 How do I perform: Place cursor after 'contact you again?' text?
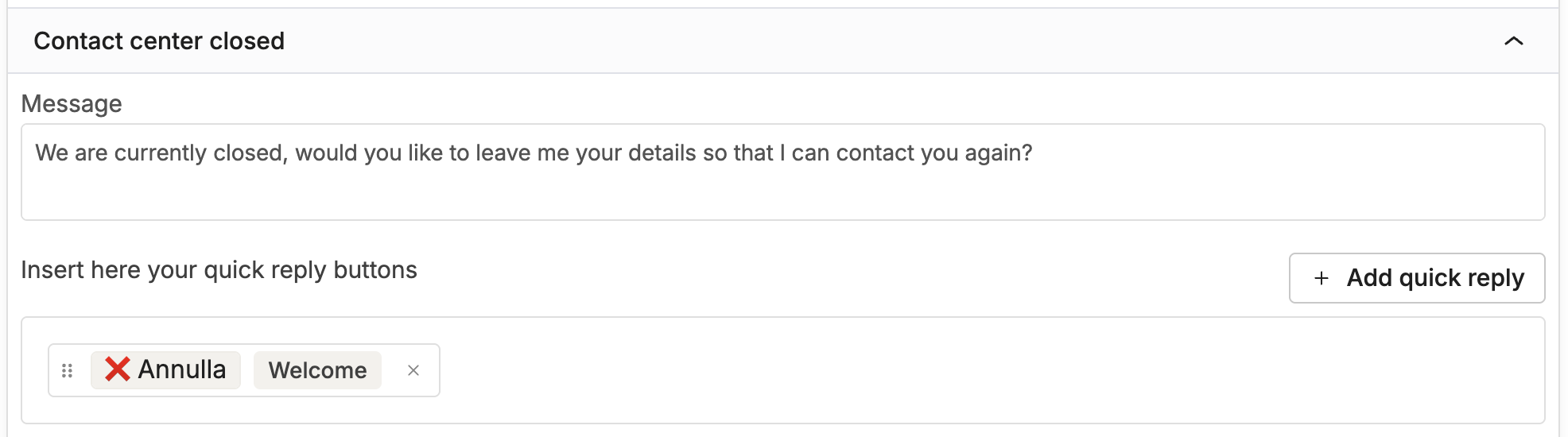pos(1034,153)
